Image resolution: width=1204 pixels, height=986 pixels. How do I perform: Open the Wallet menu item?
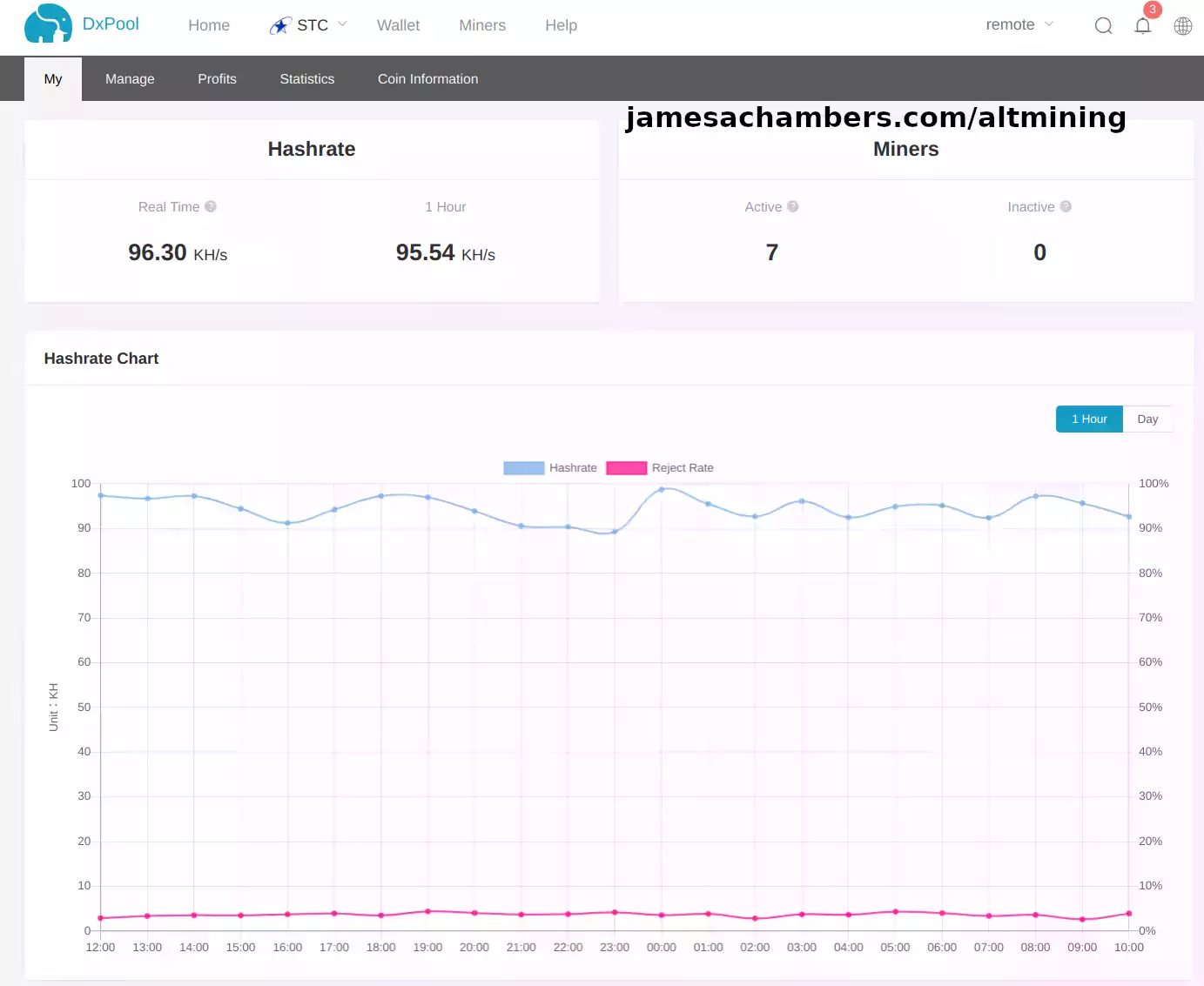click(398, 25)
